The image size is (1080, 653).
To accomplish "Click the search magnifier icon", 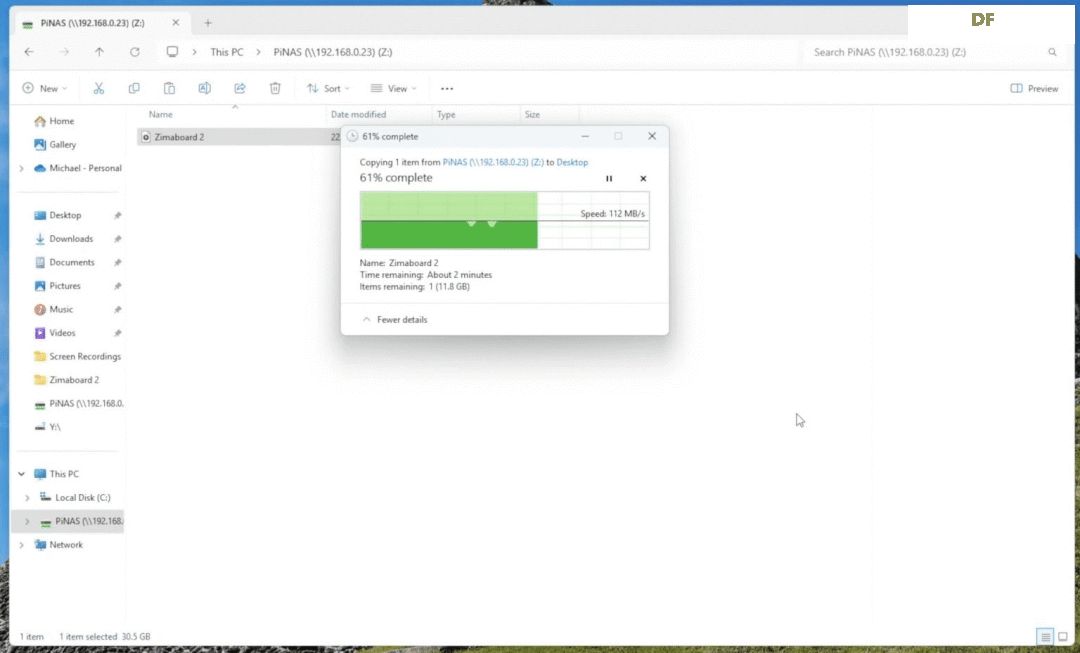I will pos(1052,52).
